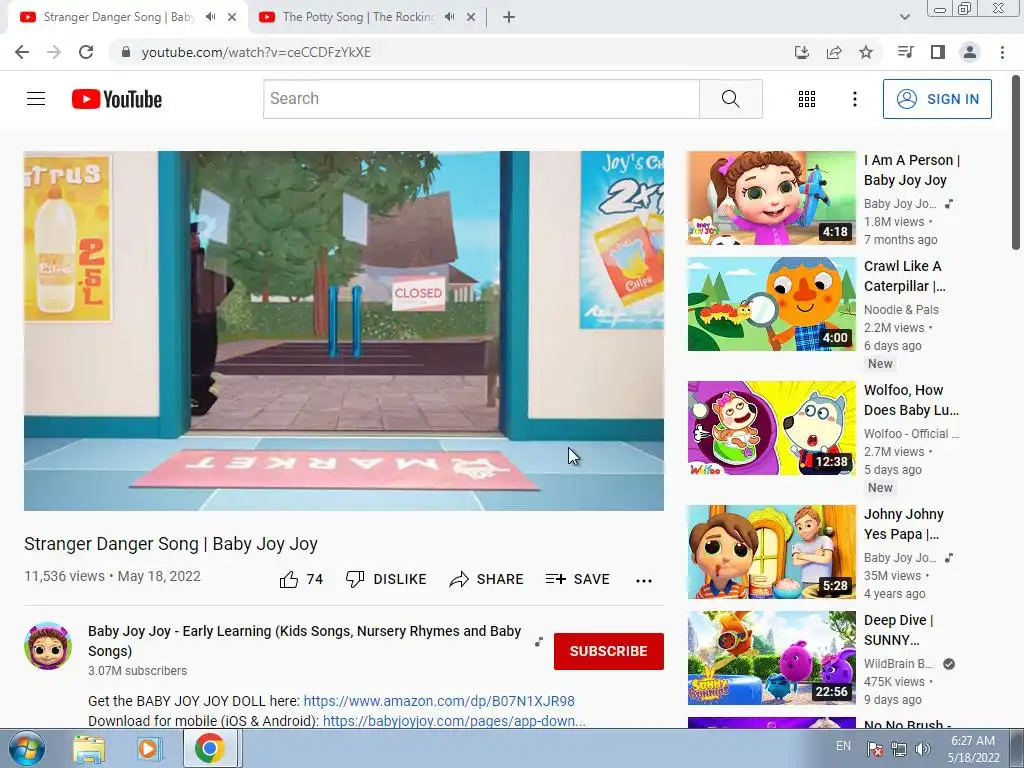This screenshot has width=1024, height=768.
Task: Install app icon in address bar
Action: pyautogui.click(x=801, y=52)
